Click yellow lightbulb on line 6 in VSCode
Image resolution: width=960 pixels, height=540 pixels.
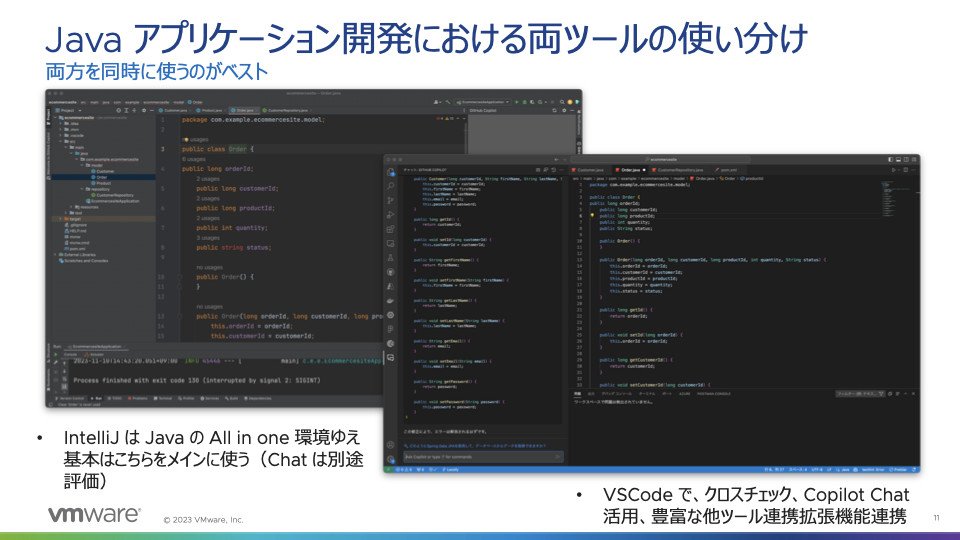point(592,216)
